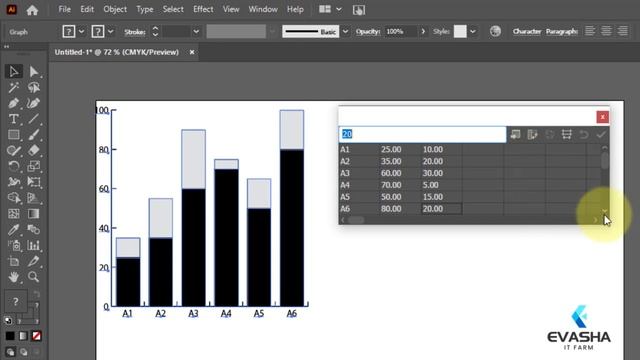640x360 pixels.
Task: Open the Stroke color dropdown arrow
Action: [x=110, y=31]
